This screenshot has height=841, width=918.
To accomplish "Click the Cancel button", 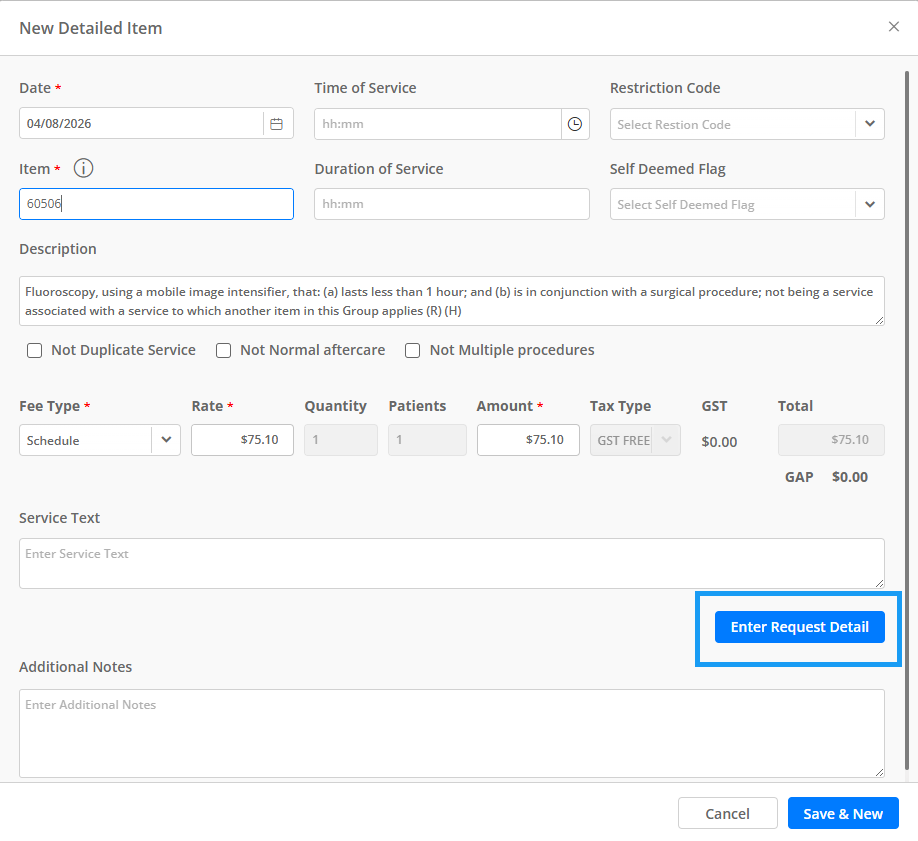I will click(728, 813).
